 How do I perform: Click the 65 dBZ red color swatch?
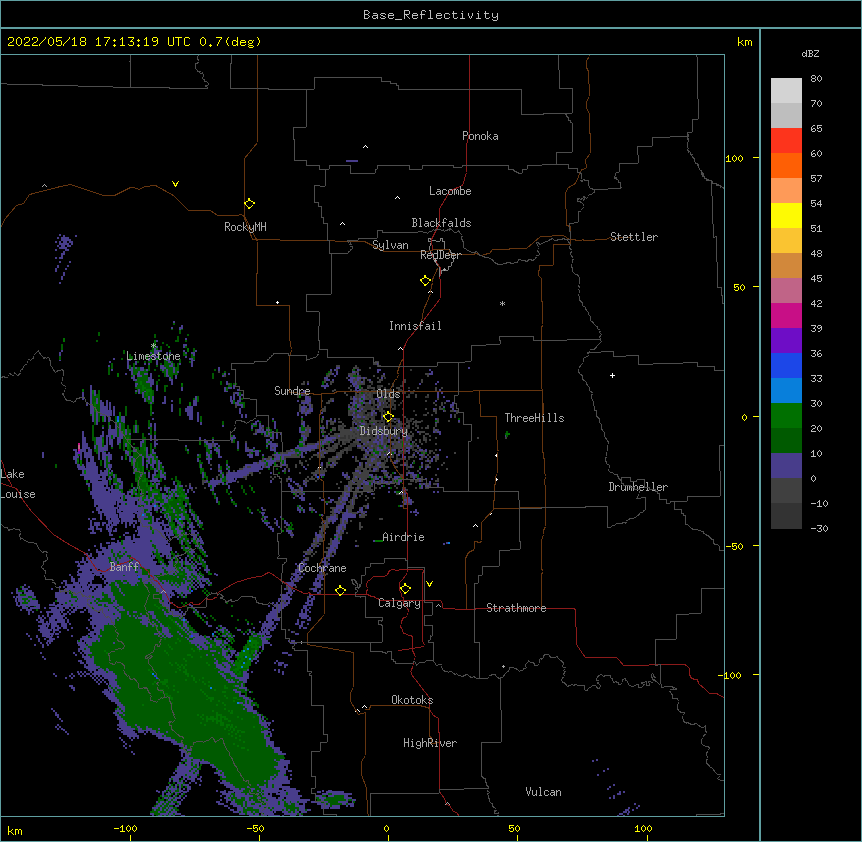coord(786,140)
